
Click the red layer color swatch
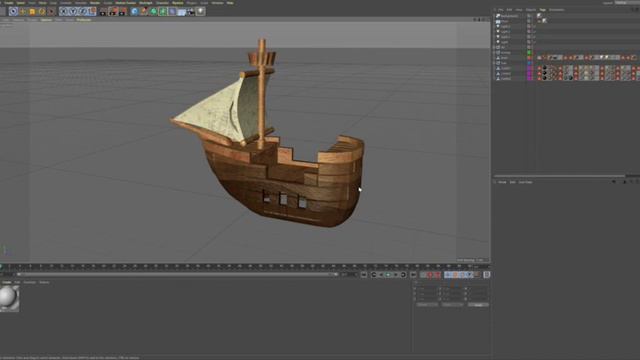click(529, 58)
